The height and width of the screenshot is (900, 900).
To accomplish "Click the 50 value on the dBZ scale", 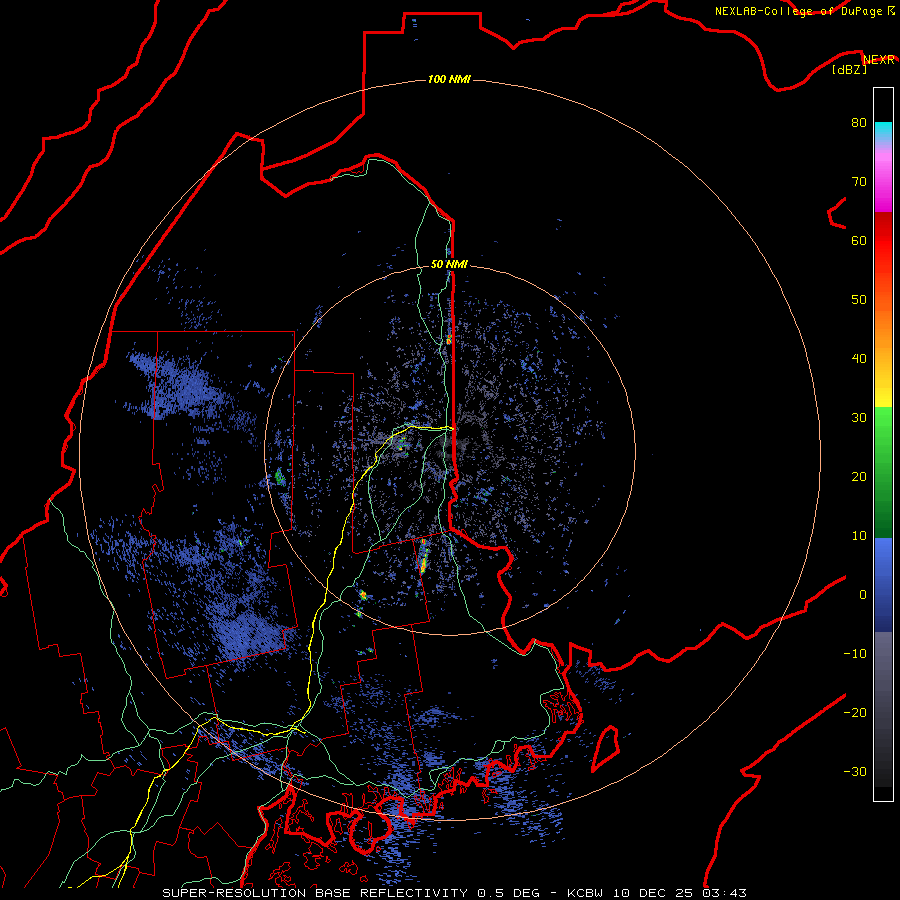I will click(859, 300).
